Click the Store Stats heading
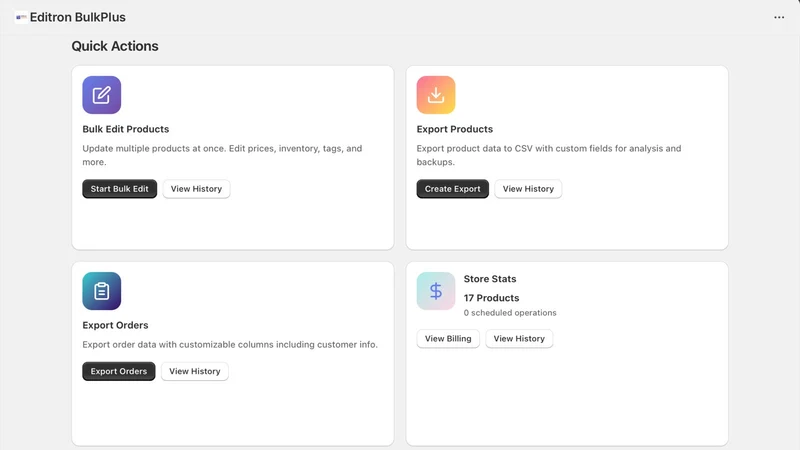The image size is (800, 450). 490,279
